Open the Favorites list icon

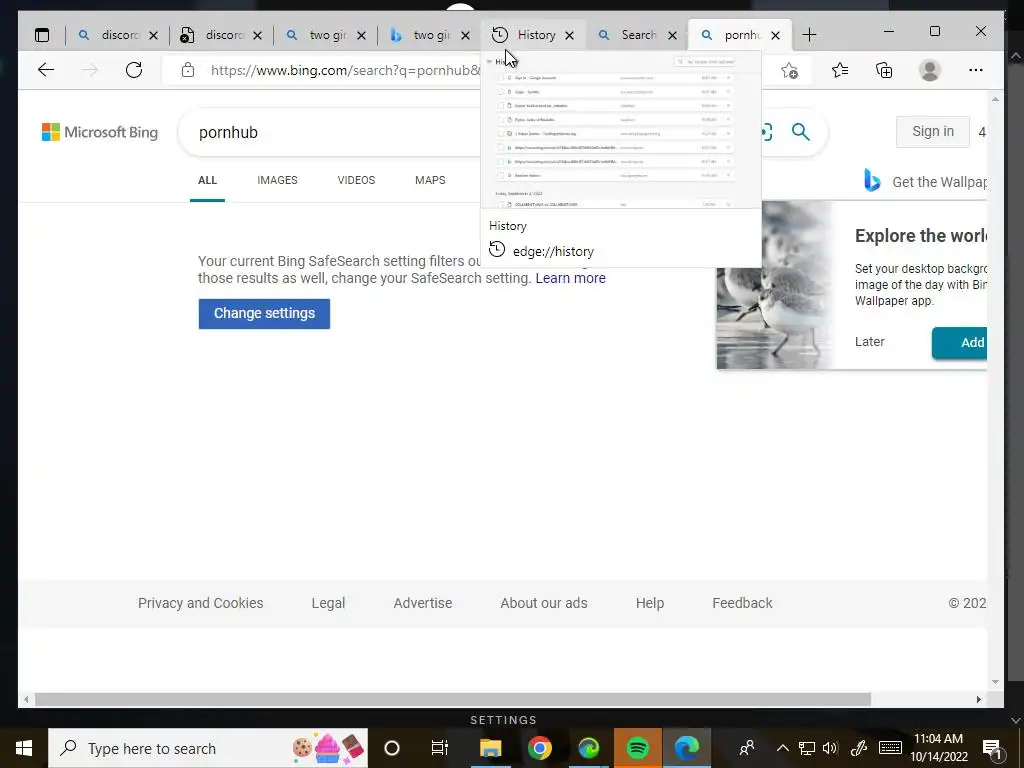pyautogui.click(x=840, y=70)
